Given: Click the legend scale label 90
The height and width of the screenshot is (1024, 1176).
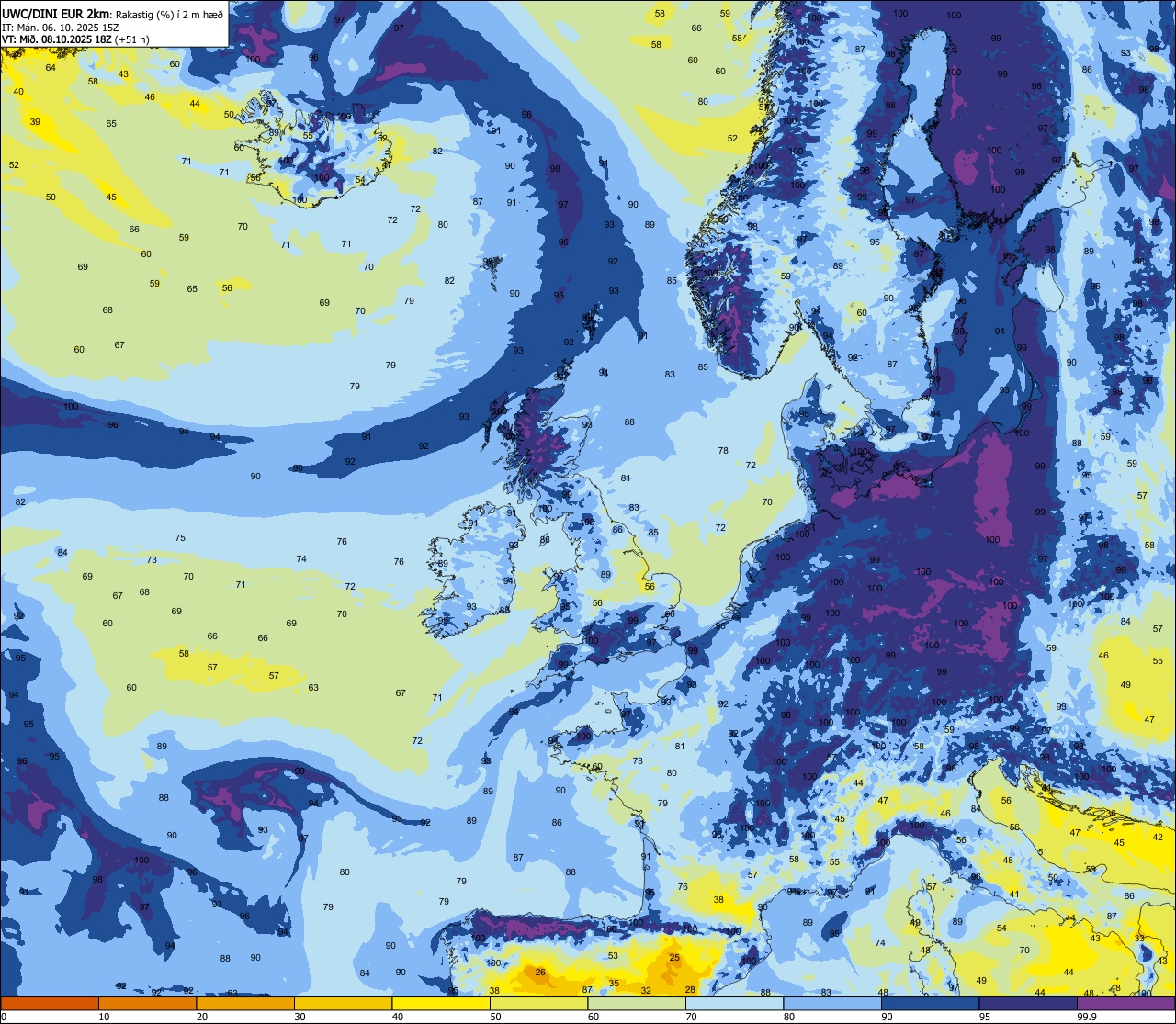Looking at the screenshot, I should [887, 1017].
